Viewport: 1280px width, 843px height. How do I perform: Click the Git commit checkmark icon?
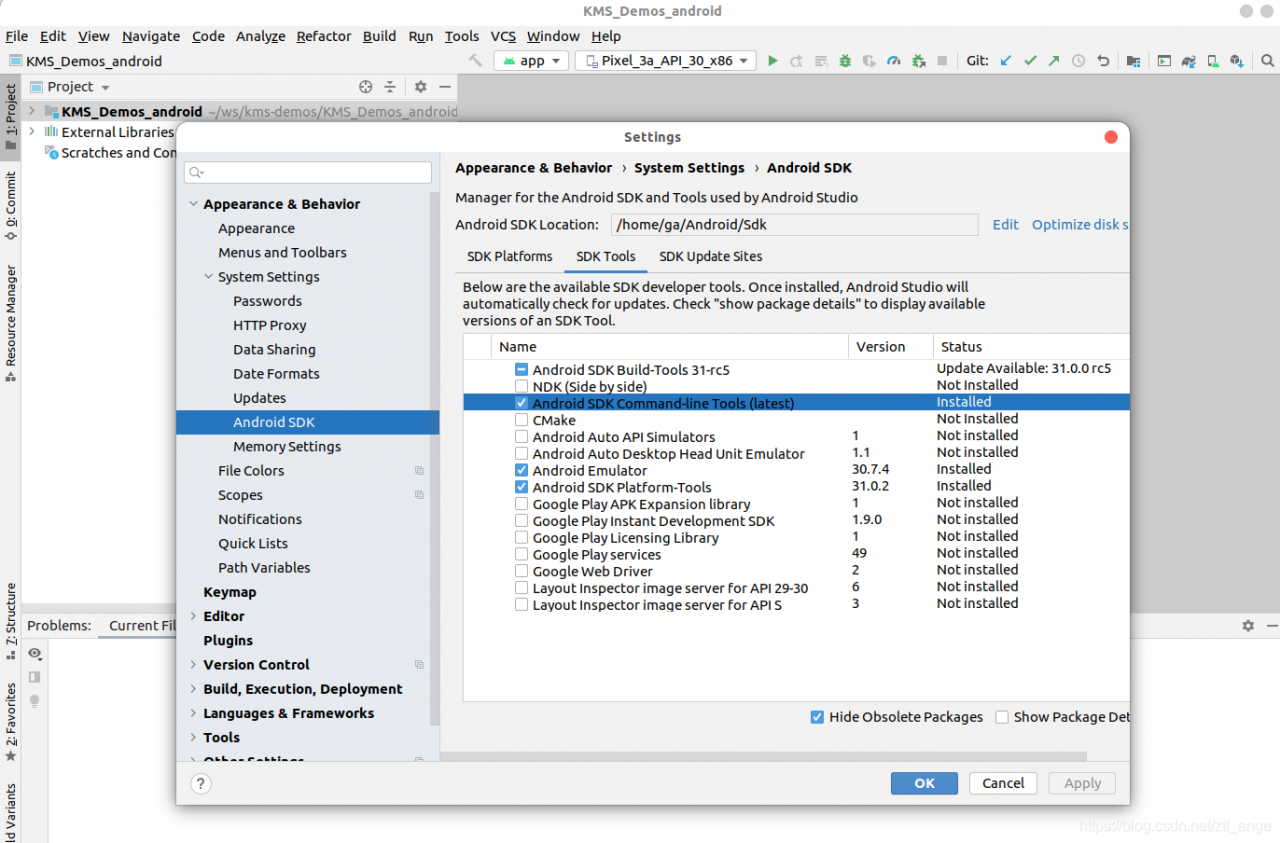[1030, 61]
